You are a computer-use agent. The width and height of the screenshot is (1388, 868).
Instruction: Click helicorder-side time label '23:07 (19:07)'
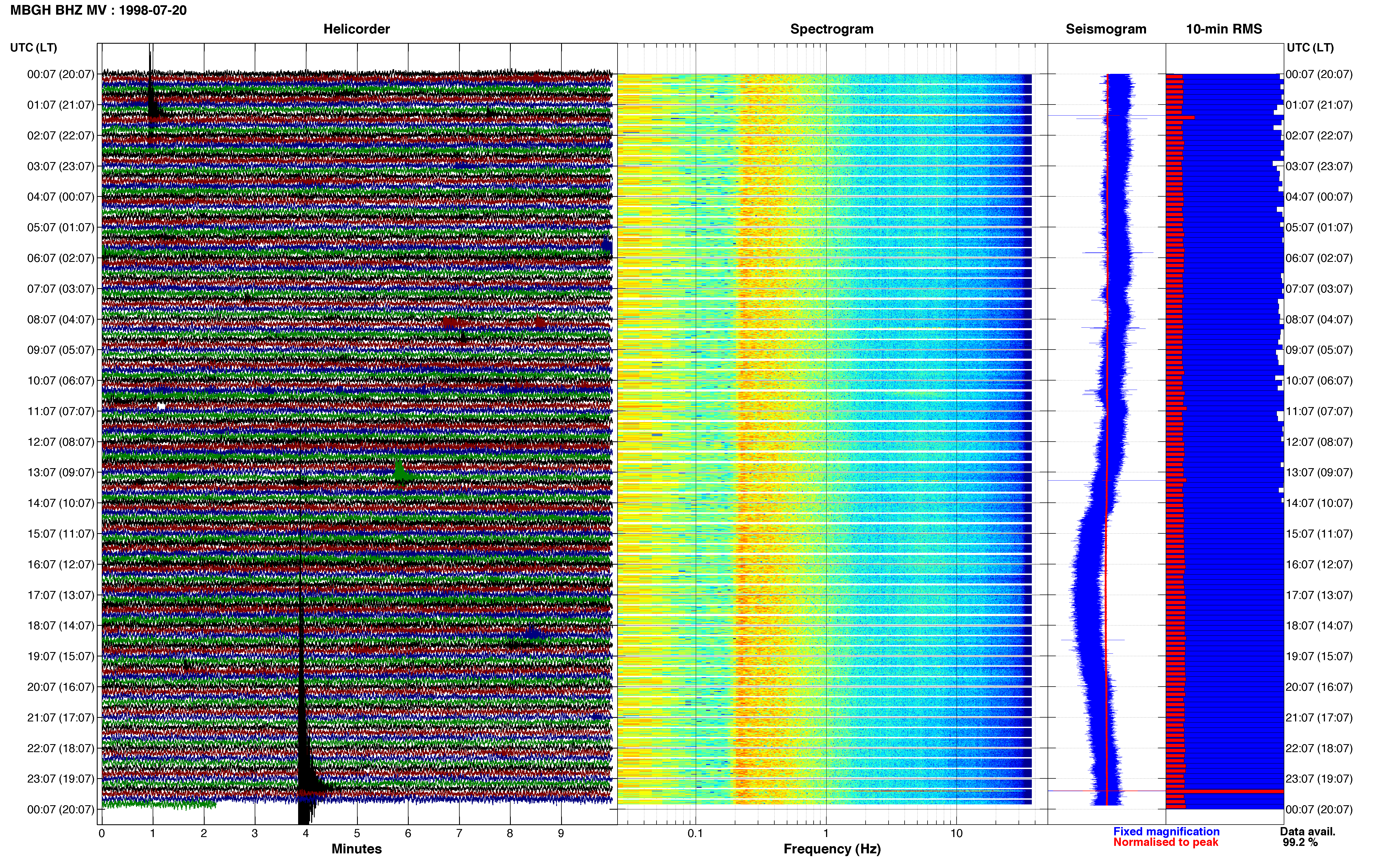point(61,779)
